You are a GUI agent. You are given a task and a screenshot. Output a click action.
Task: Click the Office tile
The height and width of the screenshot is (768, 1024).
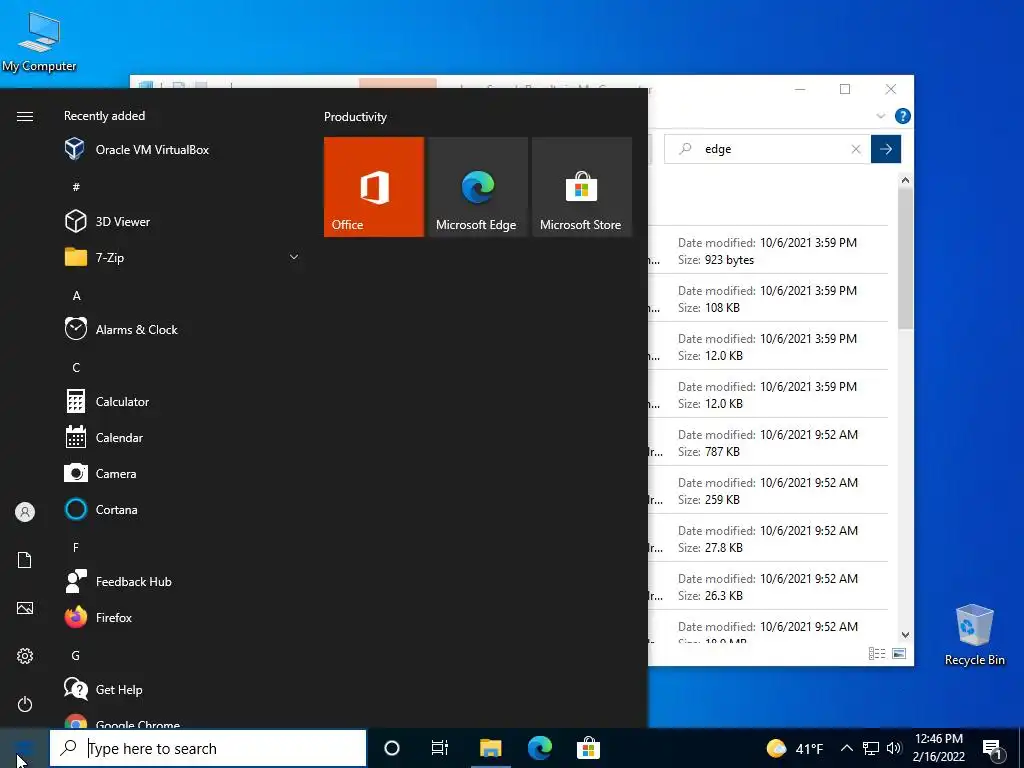(374, 187)
